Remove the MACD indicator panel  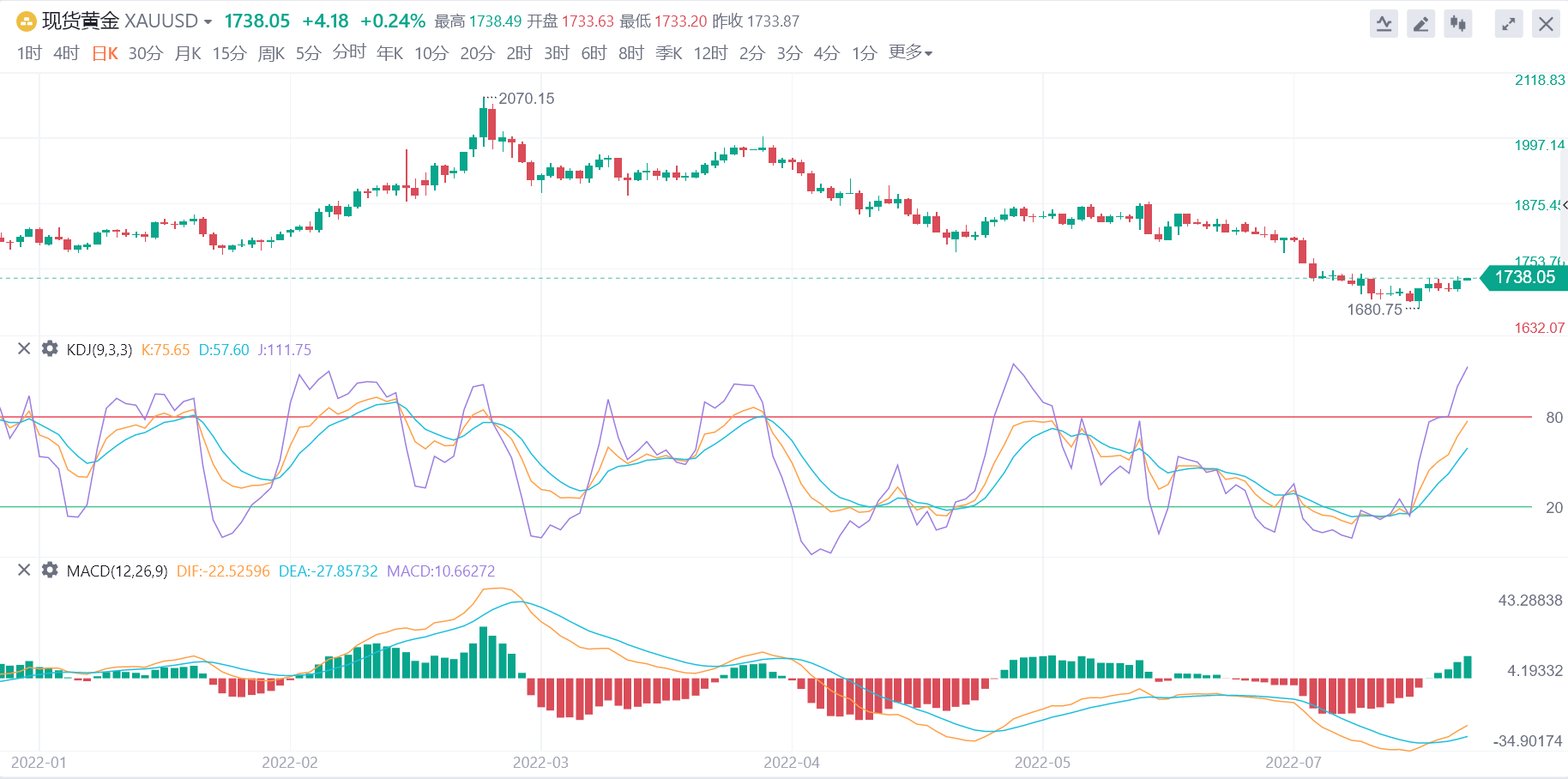pyautogui.click(x=24, y=570)
